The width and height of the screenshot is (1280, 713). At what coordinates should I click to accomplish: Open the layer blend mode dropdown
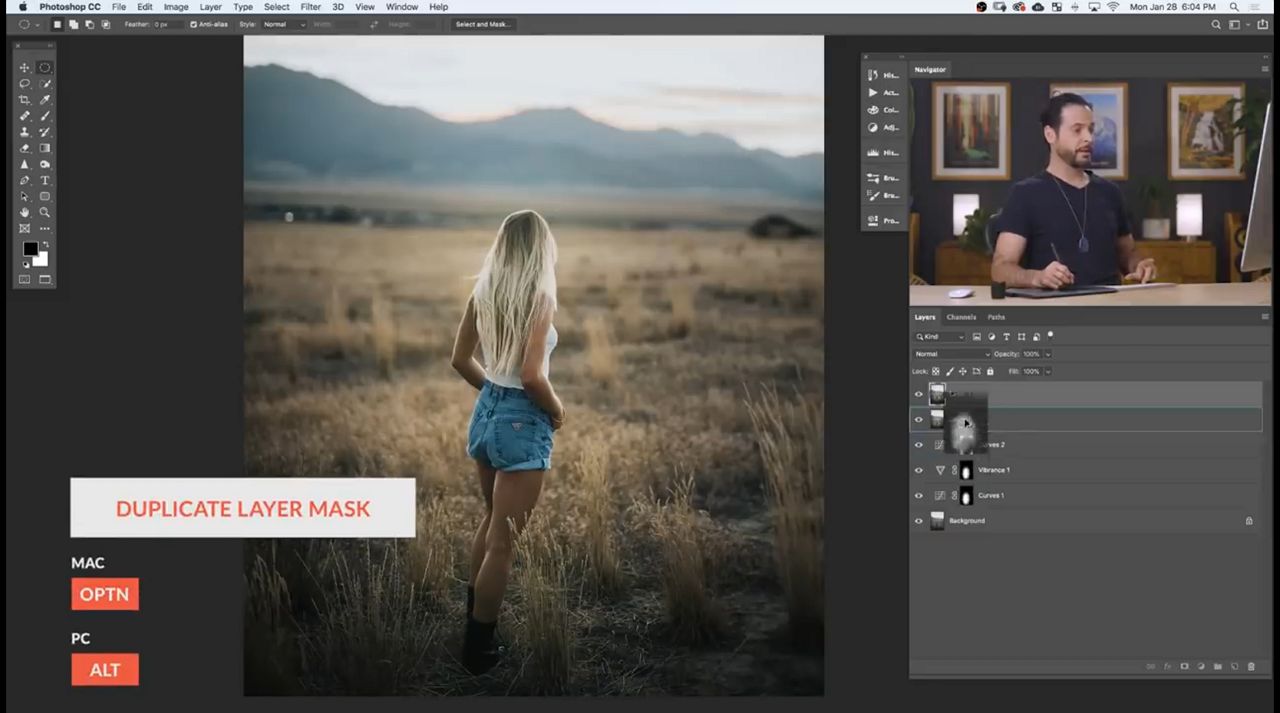pyautogui.click(x=952, y=354)
